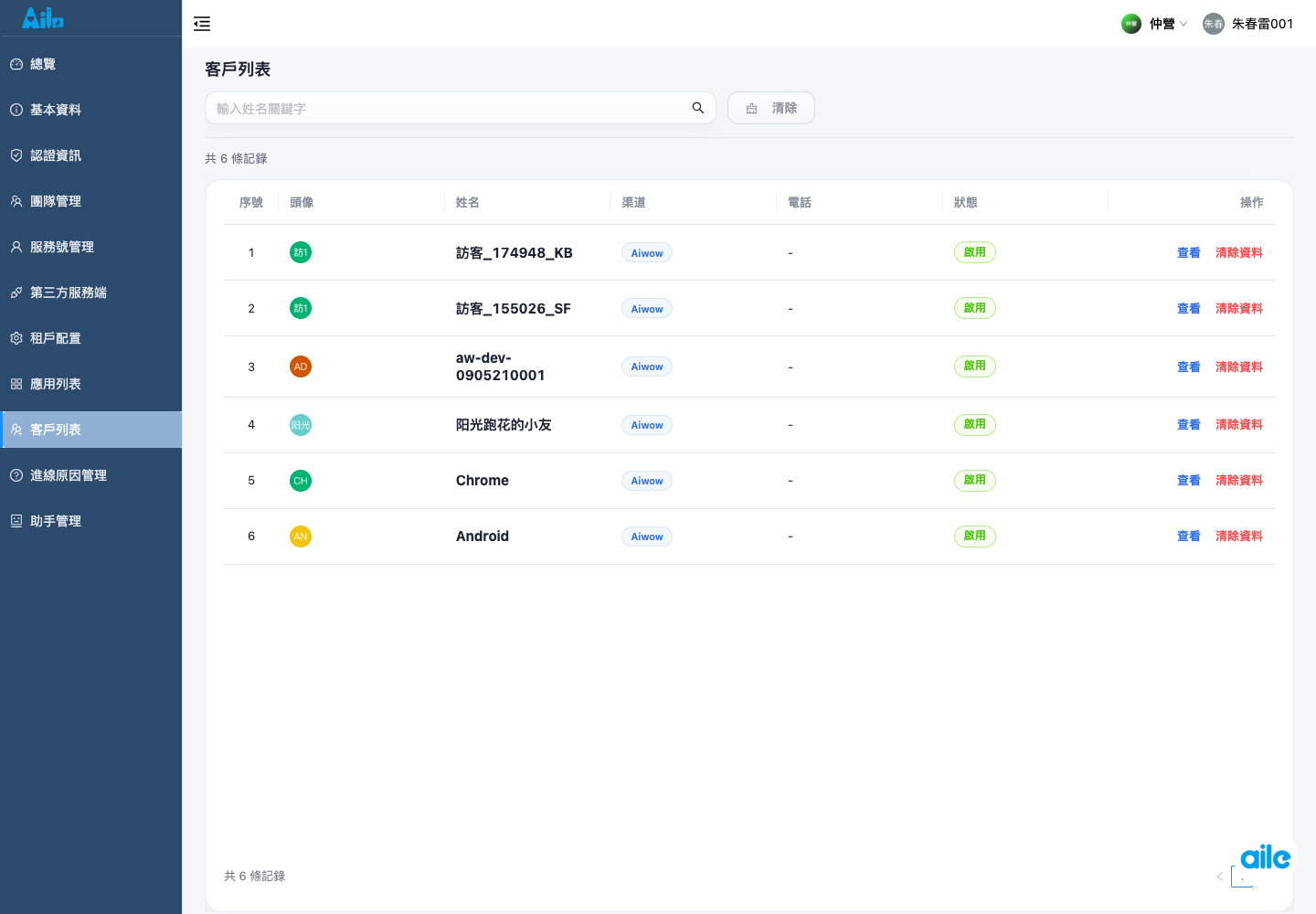Screen dimensions: 1316x914
Task: Click the 清除 button next to search
Action: coord(771,108)
